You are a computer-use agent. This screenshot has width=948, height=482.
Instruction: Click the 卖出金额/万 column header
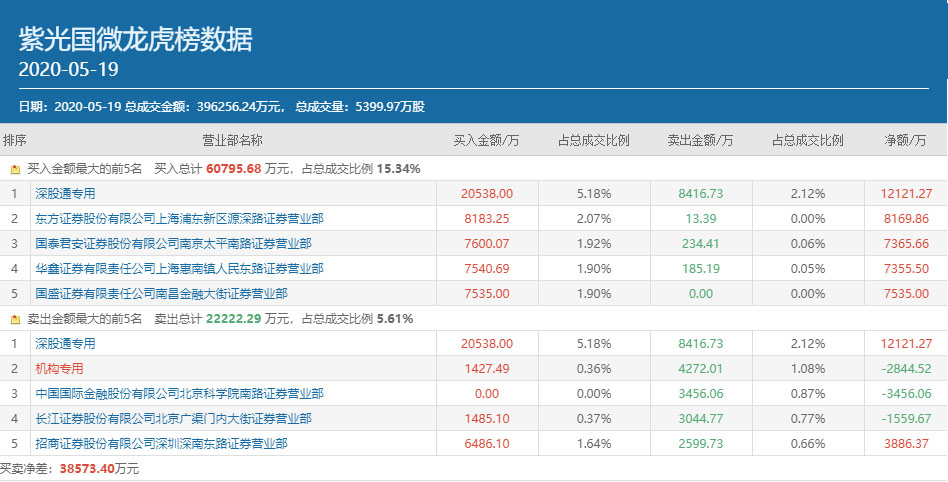pyautogui.click(x=699, y=141)
